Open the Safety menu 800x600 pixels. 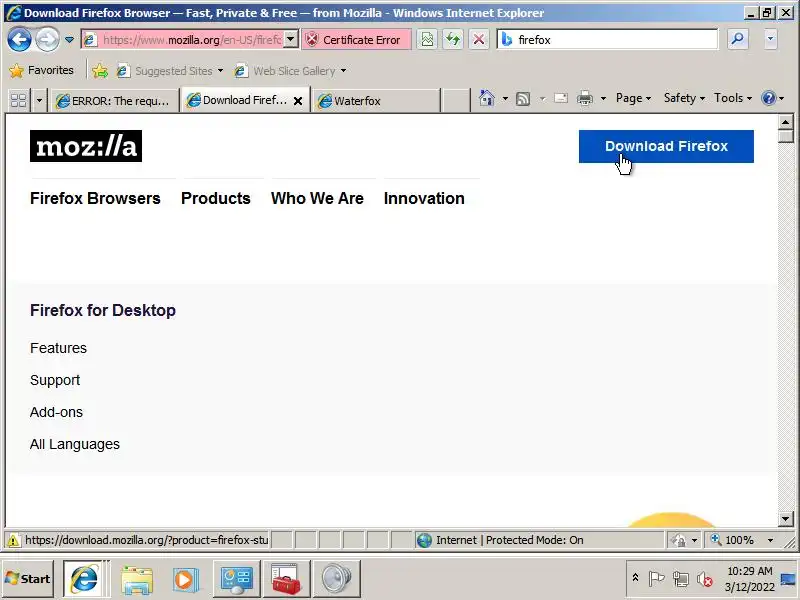coord(684,98)
